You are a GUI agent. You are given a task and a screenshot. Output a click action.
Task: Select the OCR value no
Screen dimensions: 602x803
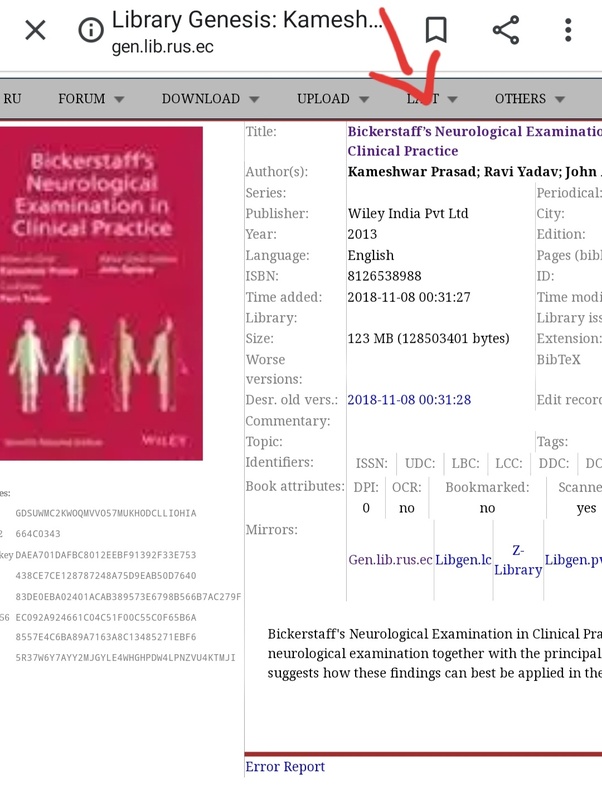[406, 508]
